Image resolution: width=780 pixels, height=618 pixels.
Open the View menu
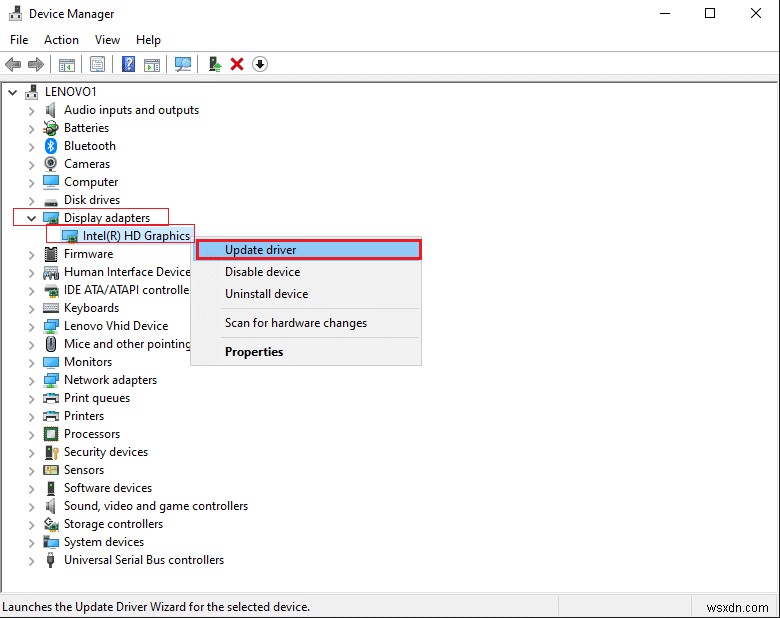pyautogui.click(x=107, y=40)
